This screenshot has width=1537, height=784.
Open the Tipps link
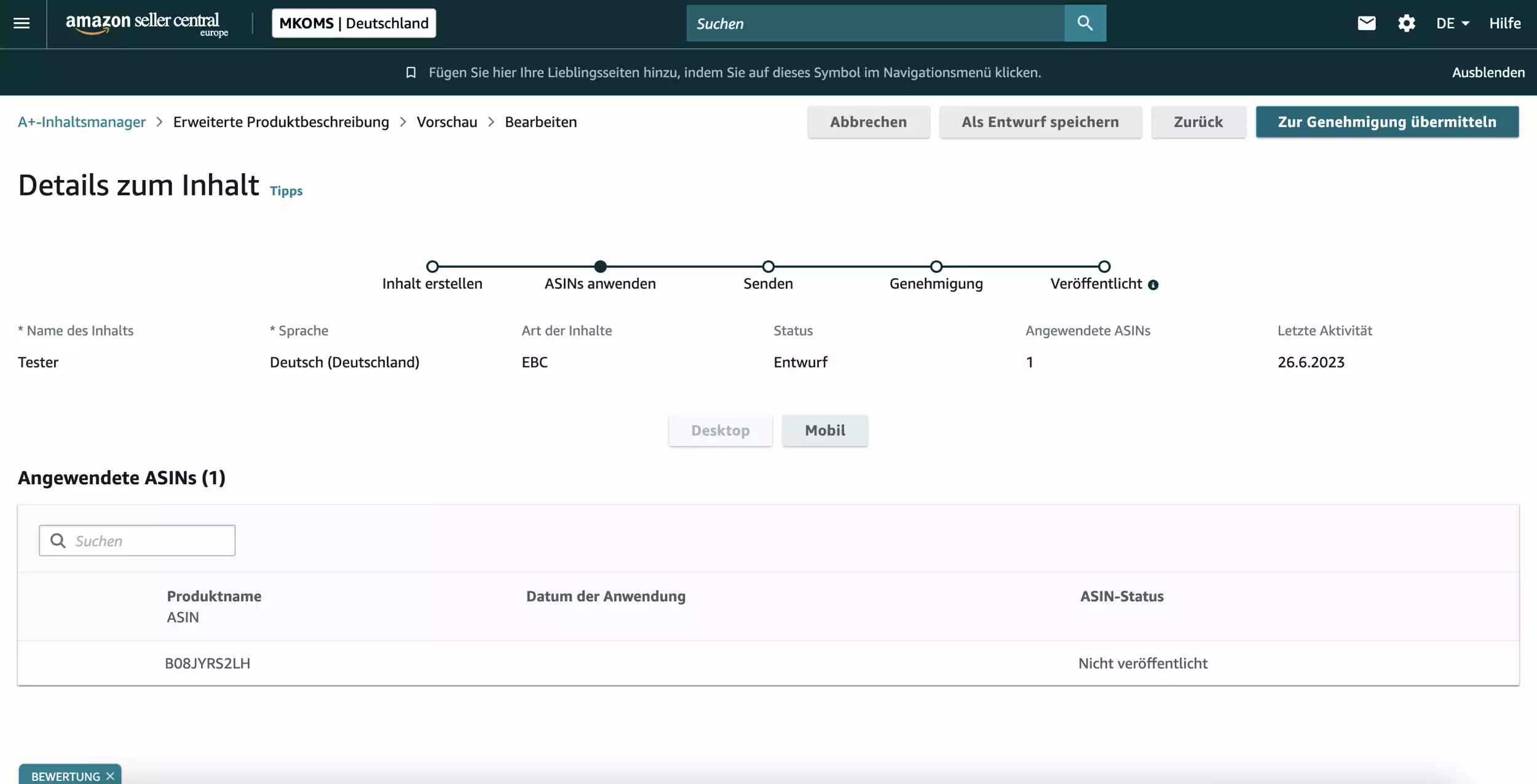(286, 191)
